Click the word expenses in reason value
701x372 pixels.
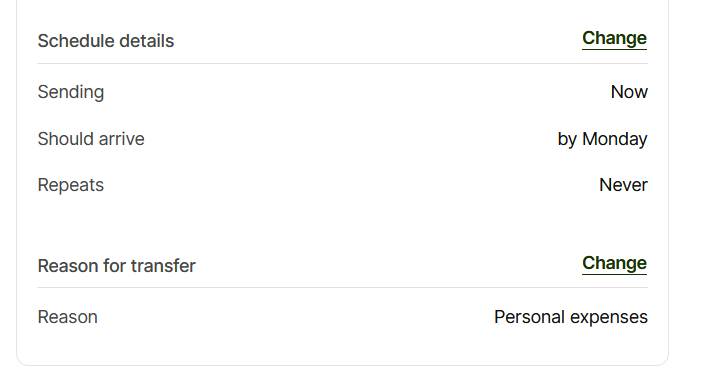click(x=609, y=318)
